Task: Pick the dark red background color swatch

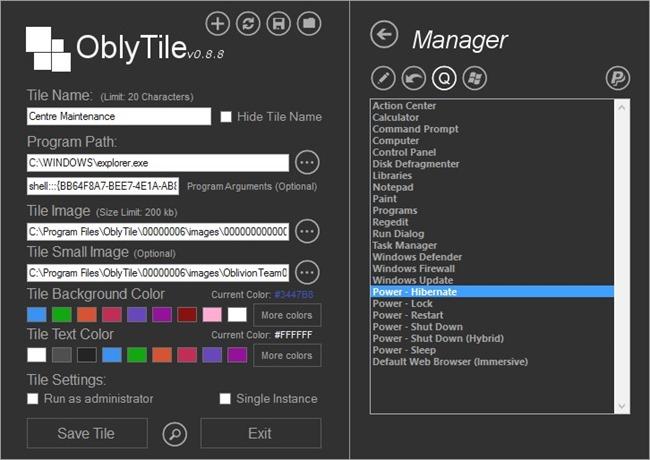Action: 187,315
